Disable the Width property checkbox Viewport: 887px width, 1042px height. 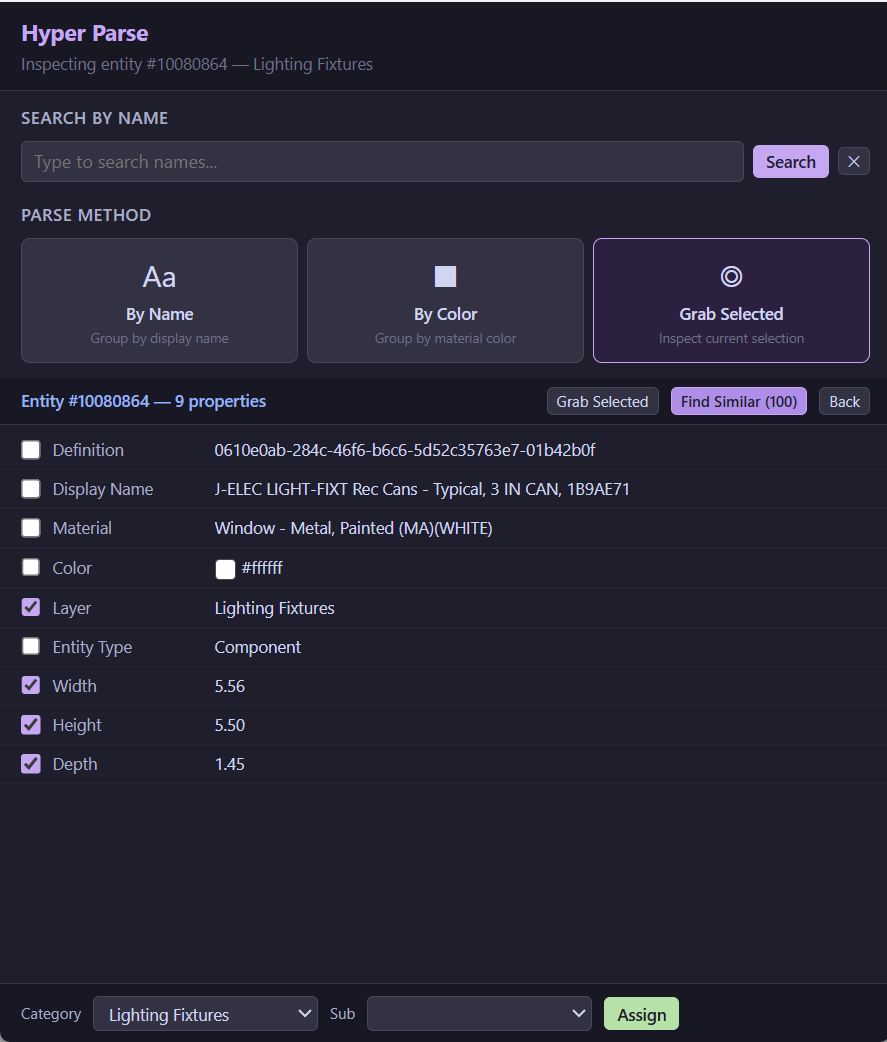pos(31,686)
